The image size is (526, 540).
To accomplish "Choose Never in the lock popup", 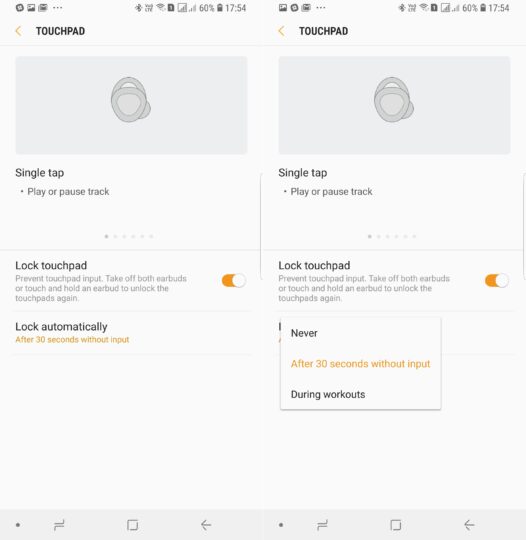I will click(361, 333).
